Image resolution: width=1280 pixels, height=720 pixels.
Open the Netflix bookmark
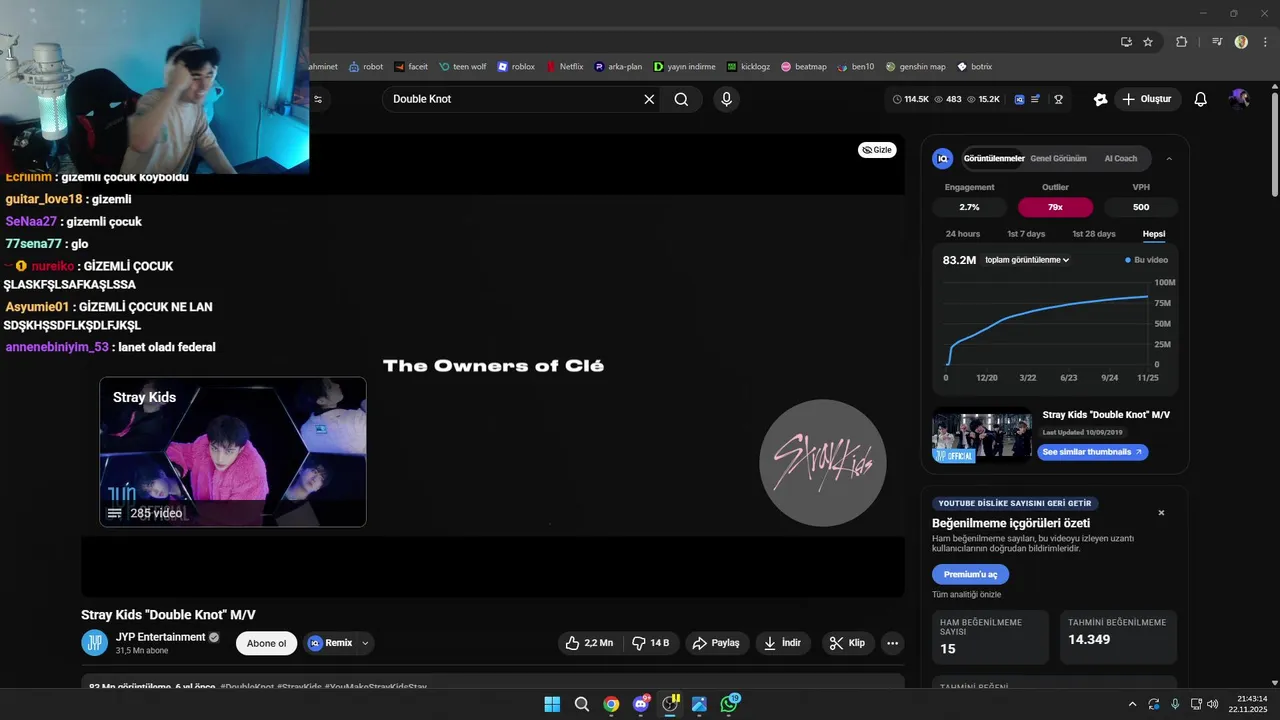565,67
